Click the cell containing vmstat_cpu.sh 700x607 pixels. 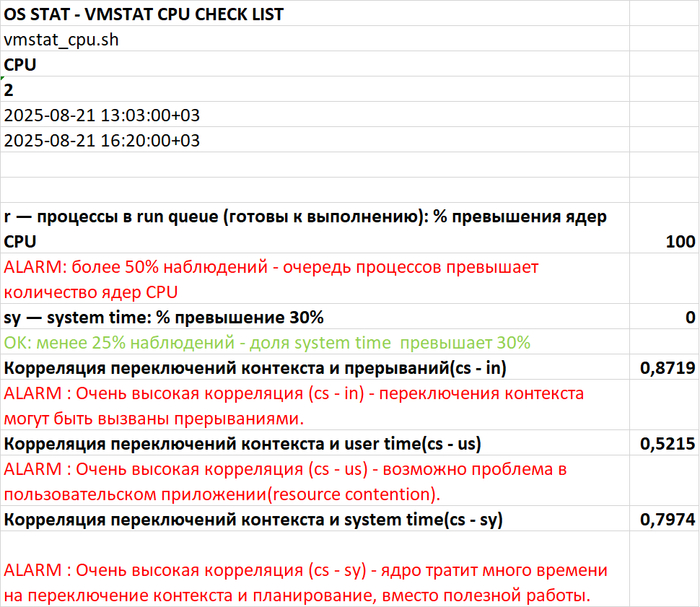(66, 39)
